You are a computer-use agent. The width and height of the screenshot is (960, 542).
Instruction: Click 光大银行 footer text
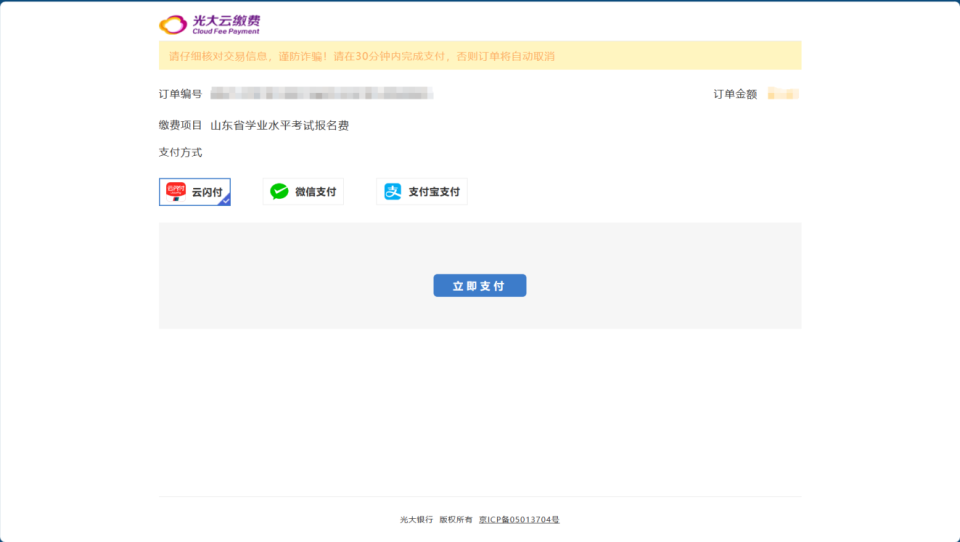coord(416,519)
